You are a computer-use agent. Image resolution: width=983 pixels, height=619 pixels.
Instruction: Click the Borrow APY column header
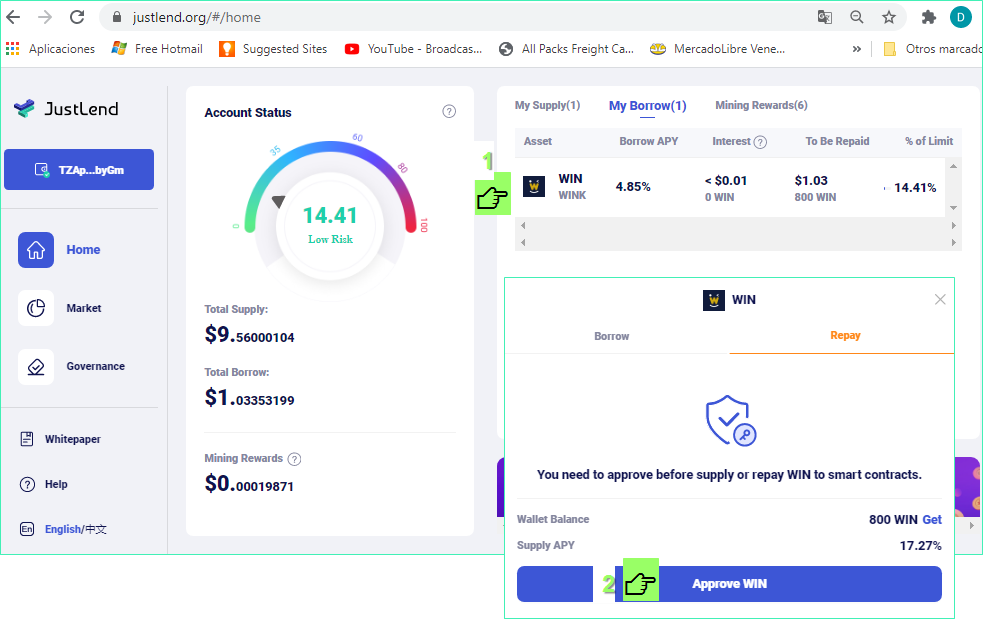[649, 141]
